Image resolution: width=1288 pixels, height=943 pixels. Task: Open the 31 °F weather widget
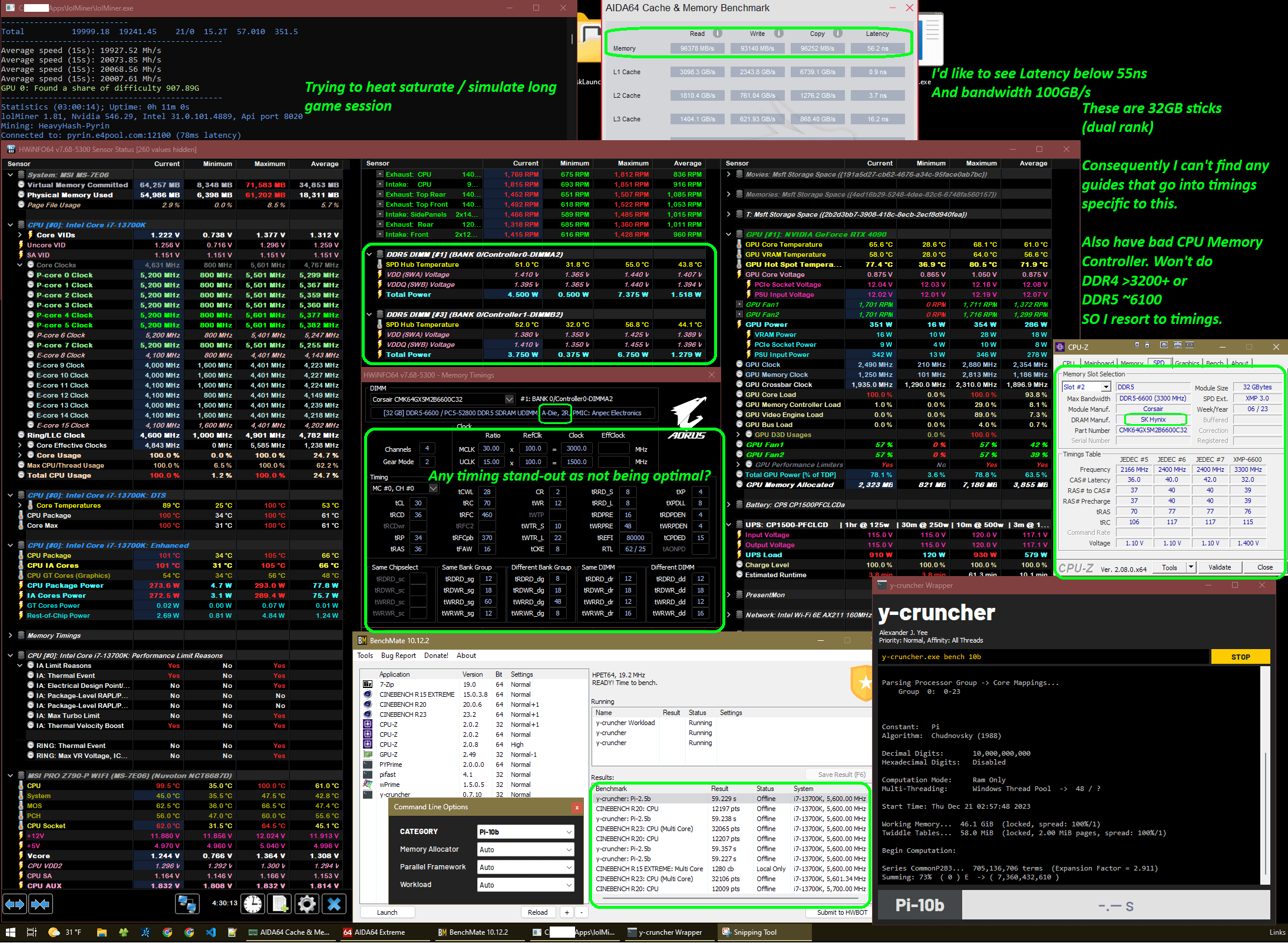coord(65,932)
